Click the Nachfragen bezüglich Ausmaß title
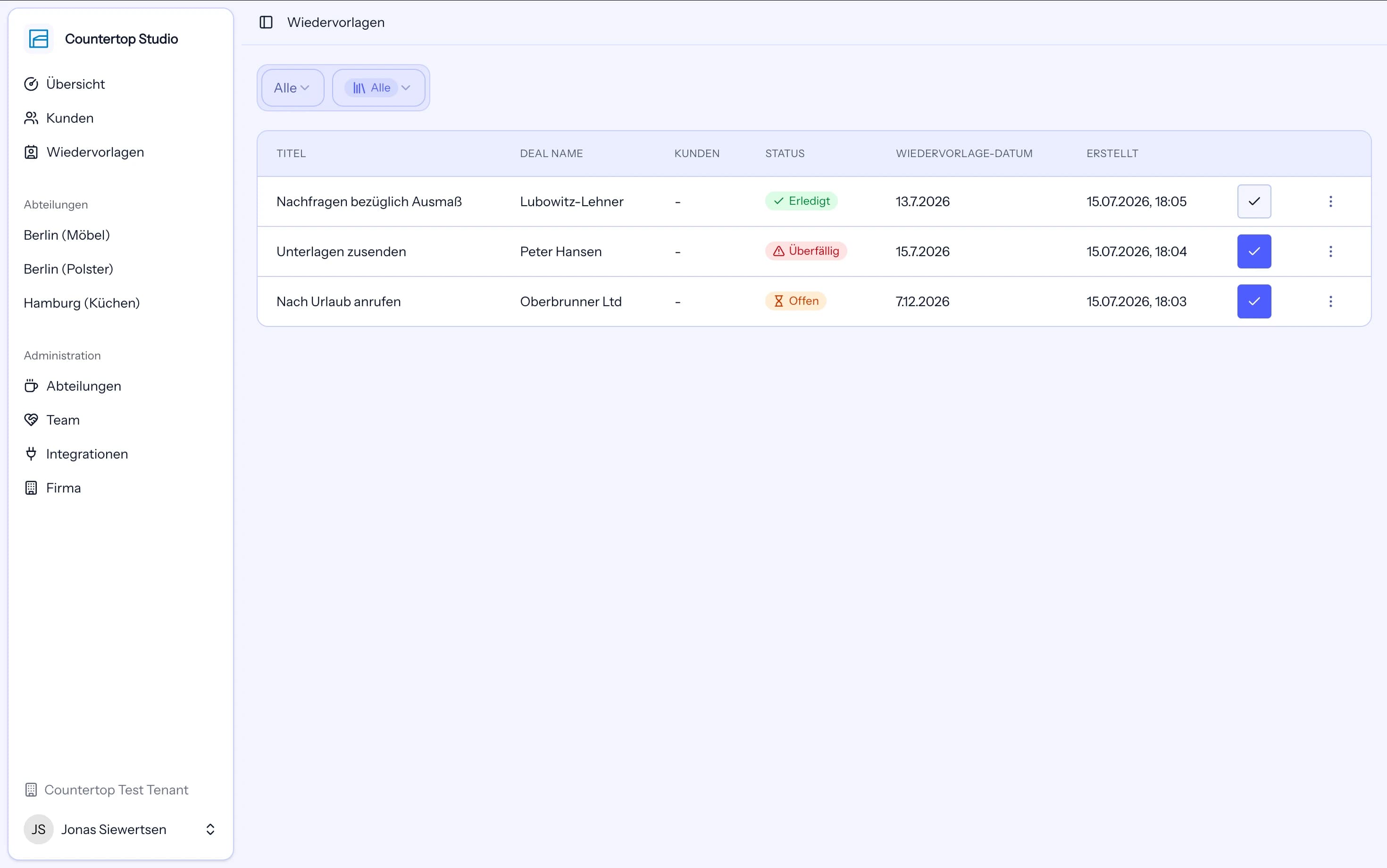Screen dimensions: 1387x868 pyautogui.click(x=369, y=201)
